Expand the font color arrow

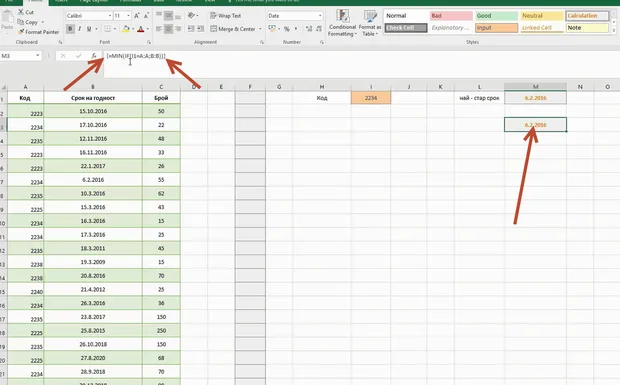click(x=147, y=29)
